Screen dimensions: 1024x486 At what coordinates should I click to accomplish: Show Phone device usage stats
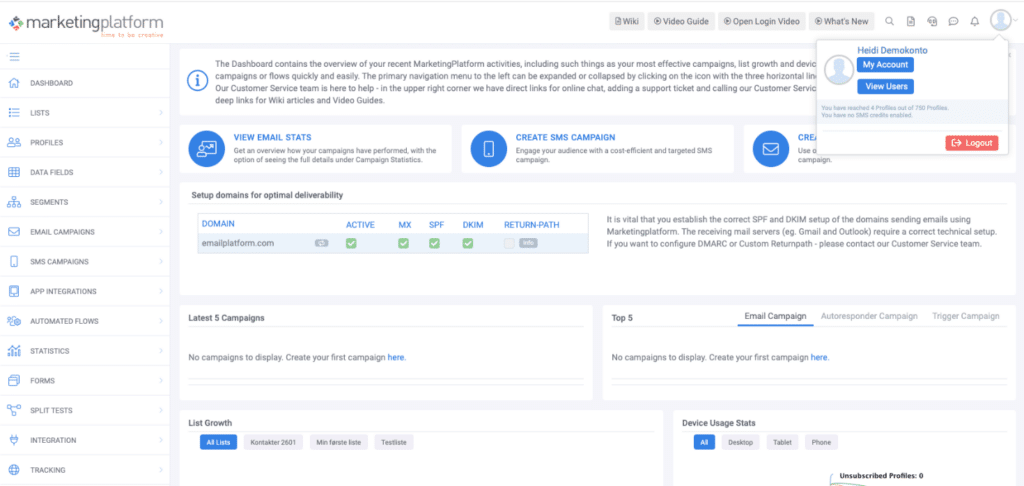[x=821, y=442]
